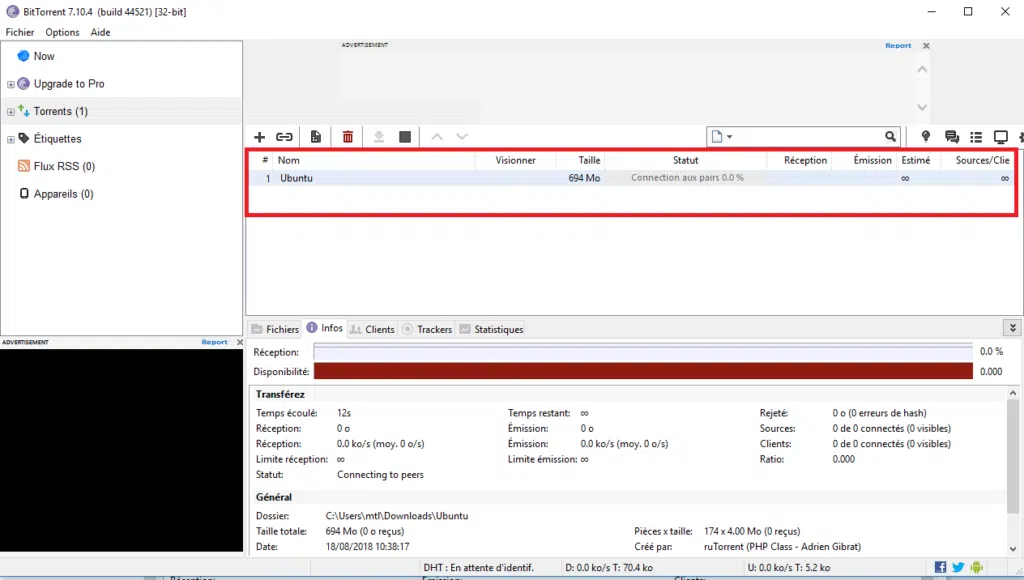
Task: Click the top ad scroll-down chevron
Action: click(x=922, y=107)
